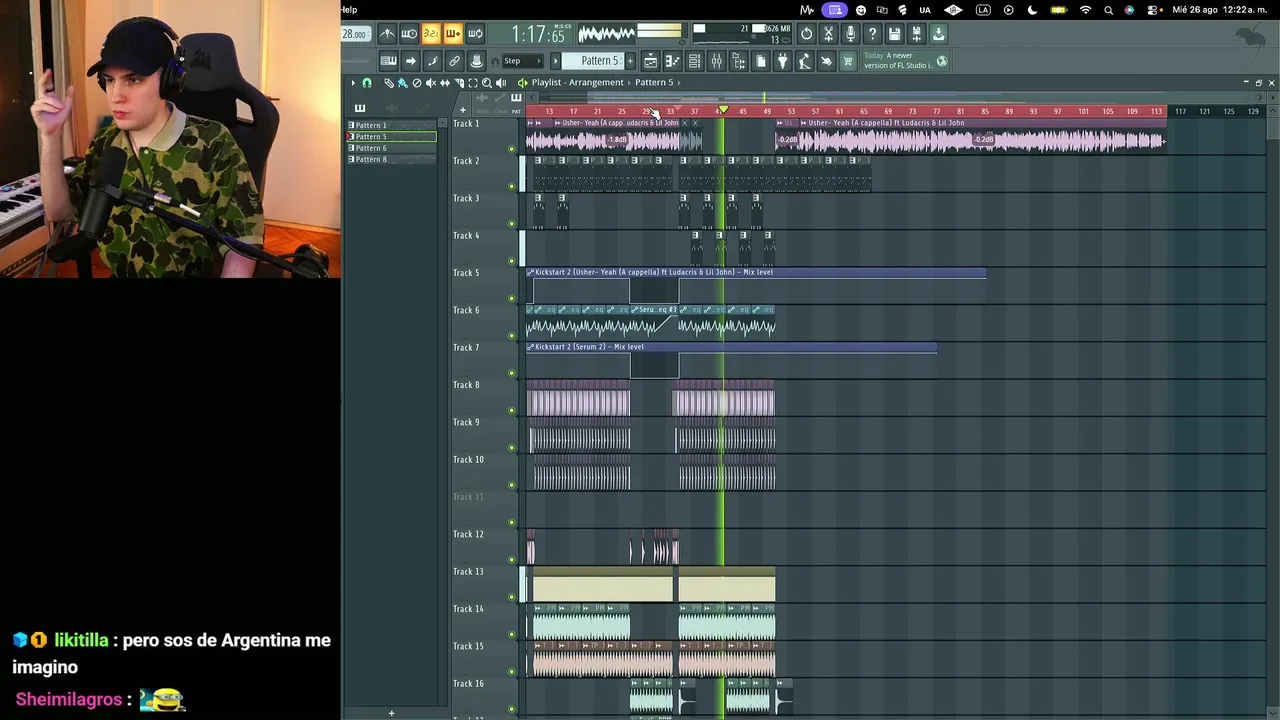Mute Track 5 with its green dot
The width and height of the screenshot is (1280, 720).
[x=512, y=298]
